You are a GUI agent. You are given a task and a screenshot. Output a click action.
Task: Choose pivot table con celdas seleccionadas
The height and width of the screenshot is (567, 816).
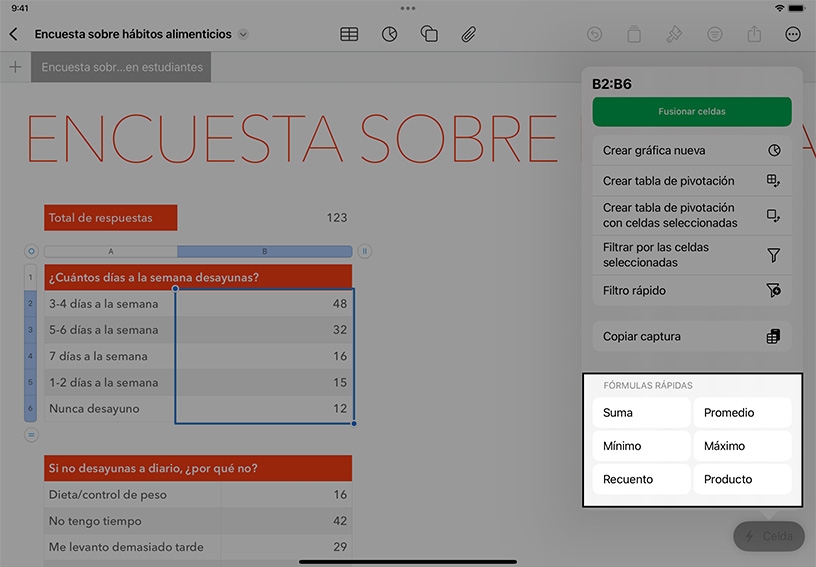pos(692,215)
